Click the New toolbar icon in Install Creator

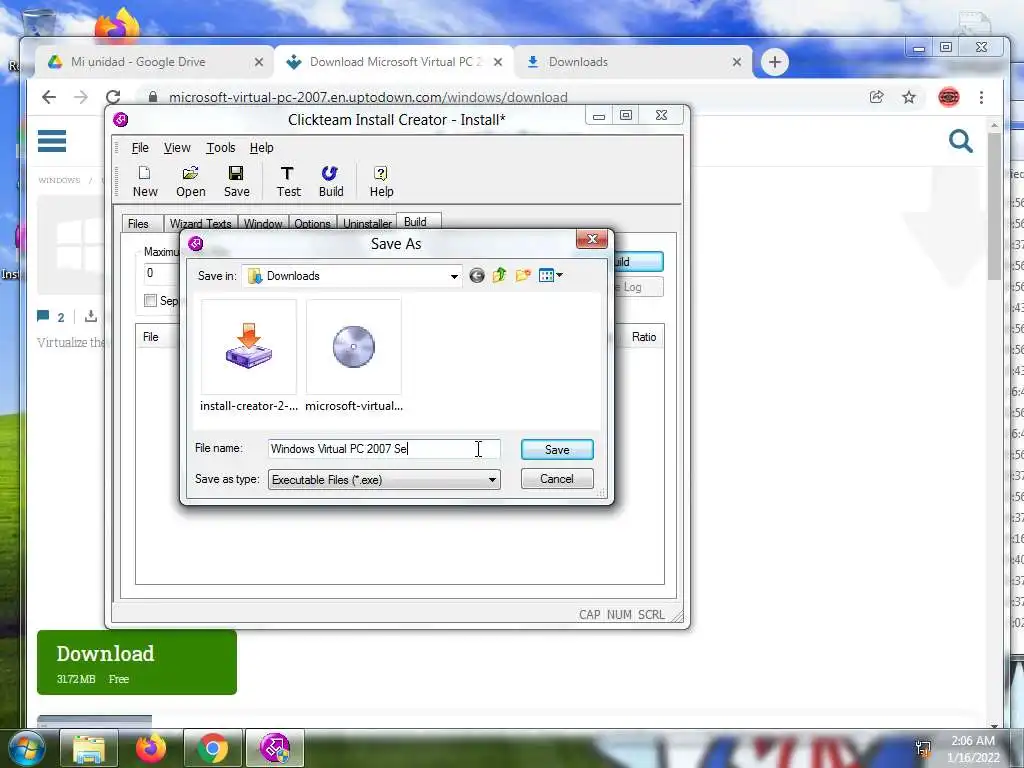(x=145, y=182)
